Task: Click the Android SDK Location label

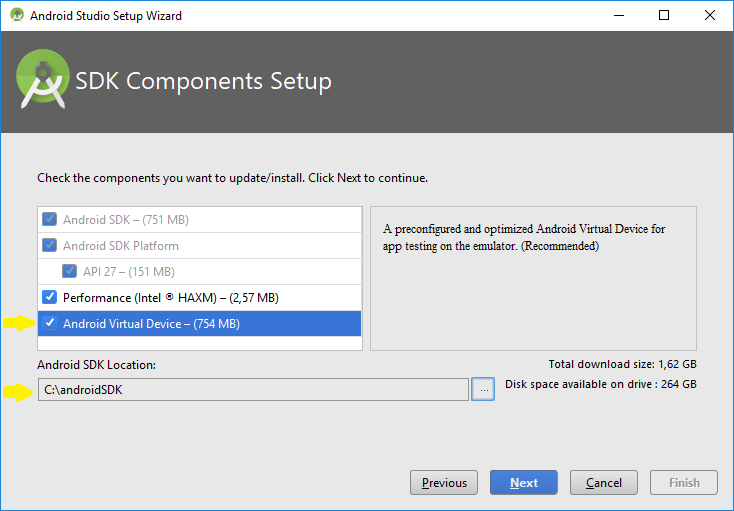Action: [96, 365]
